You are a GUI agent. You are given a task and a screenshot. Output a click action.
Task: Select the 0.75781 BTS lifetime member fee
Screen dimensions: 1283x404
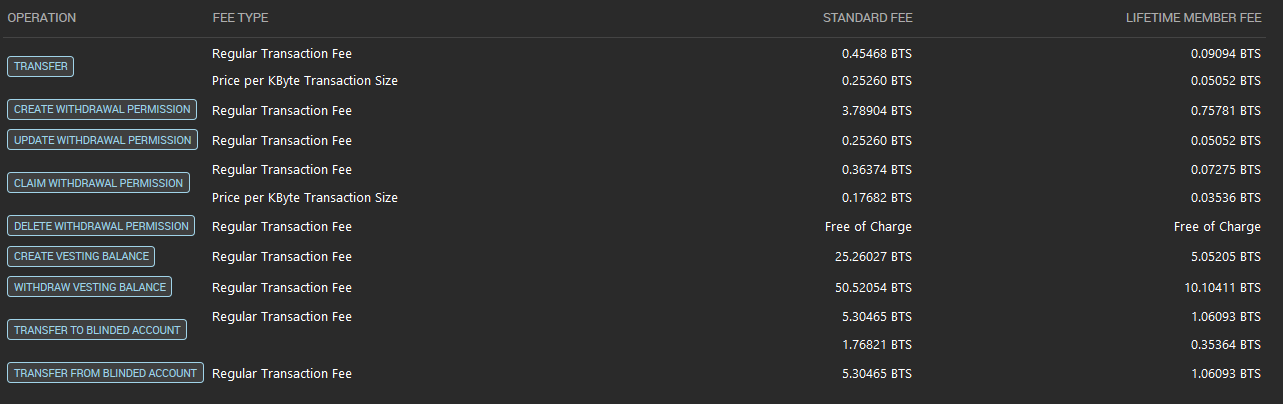tap(1226, 110)
